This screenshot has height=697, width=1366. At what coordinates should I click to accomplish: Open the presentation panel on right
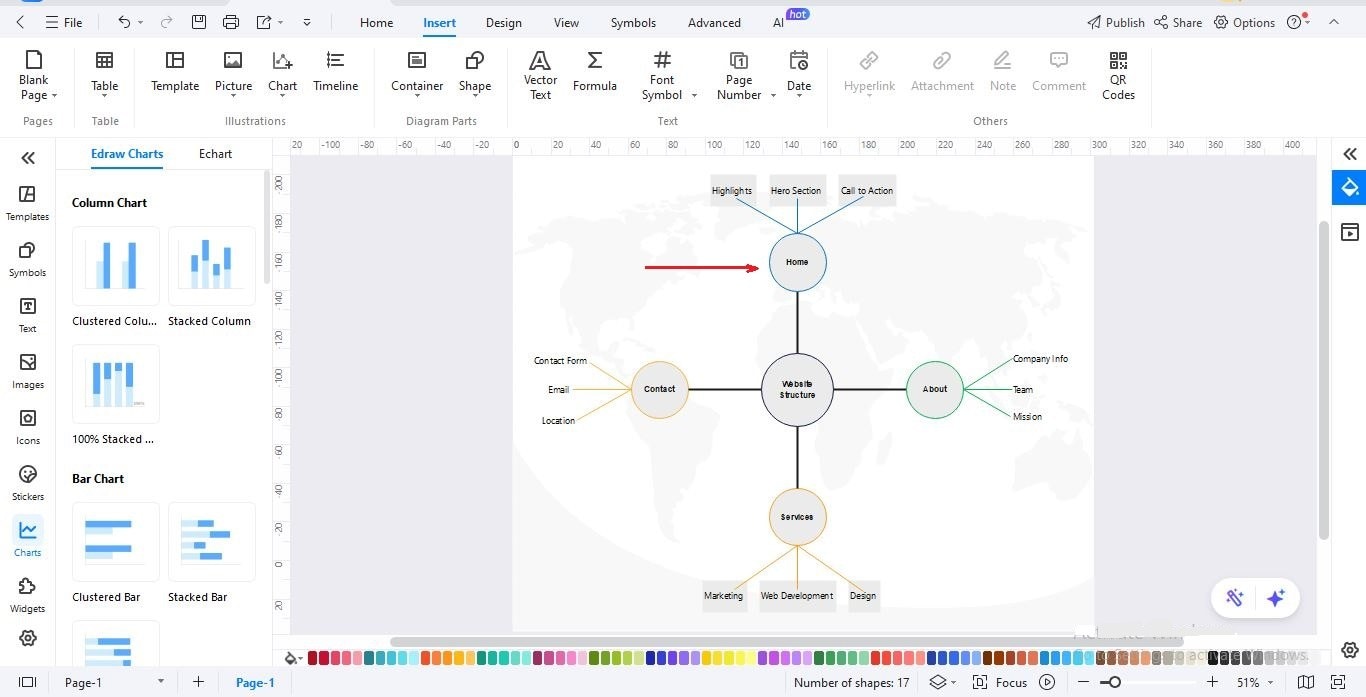click(1350, 232)
